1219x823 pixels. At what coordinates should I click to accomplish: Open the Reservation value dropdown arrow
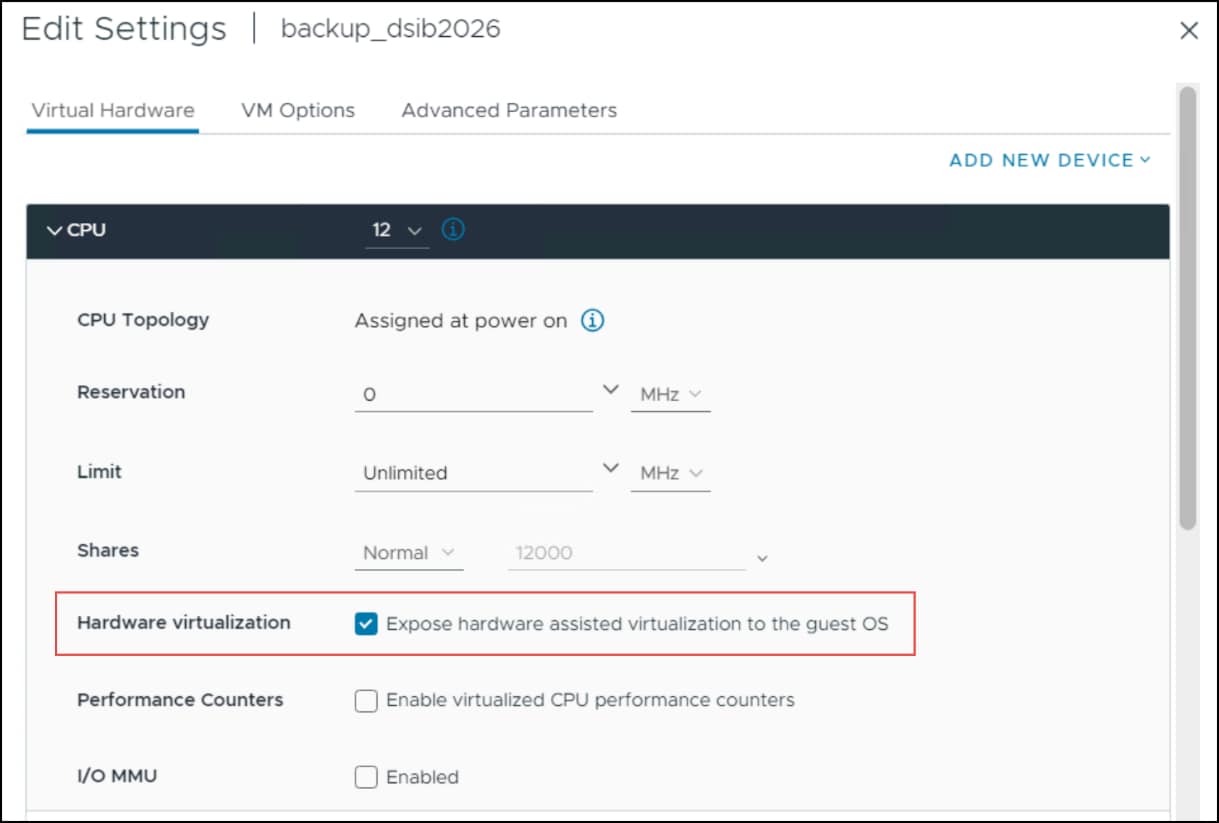[x=611, y=390]
